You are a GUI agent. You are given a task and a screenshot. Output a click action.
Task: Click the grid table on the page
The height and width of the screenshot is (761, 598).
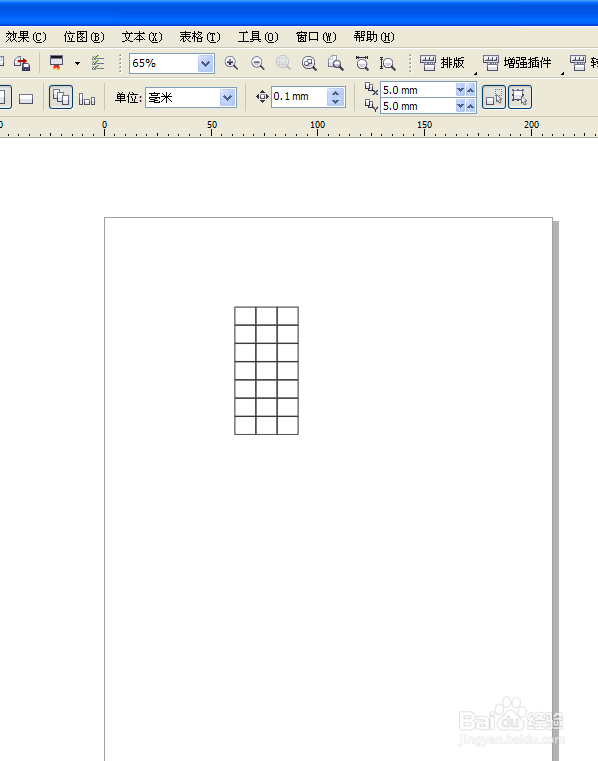(x=266, y=371)
